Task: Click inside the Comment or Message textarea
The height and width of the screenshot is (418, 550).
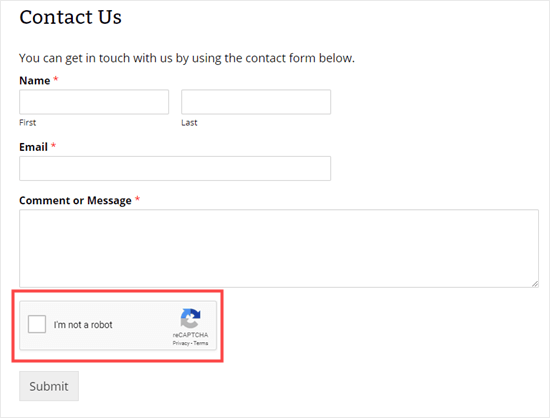Action: (x=279, y=249)
